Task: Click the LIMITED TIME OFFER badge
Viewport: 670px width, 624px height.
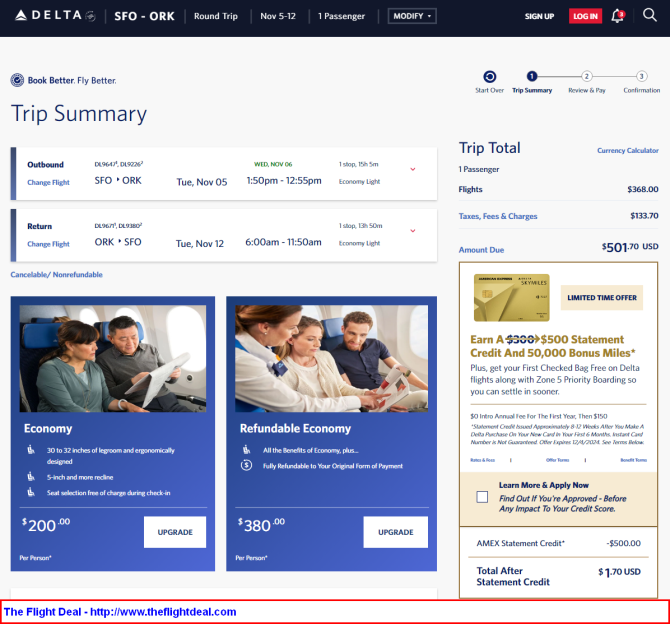Action: pos(602,297)
